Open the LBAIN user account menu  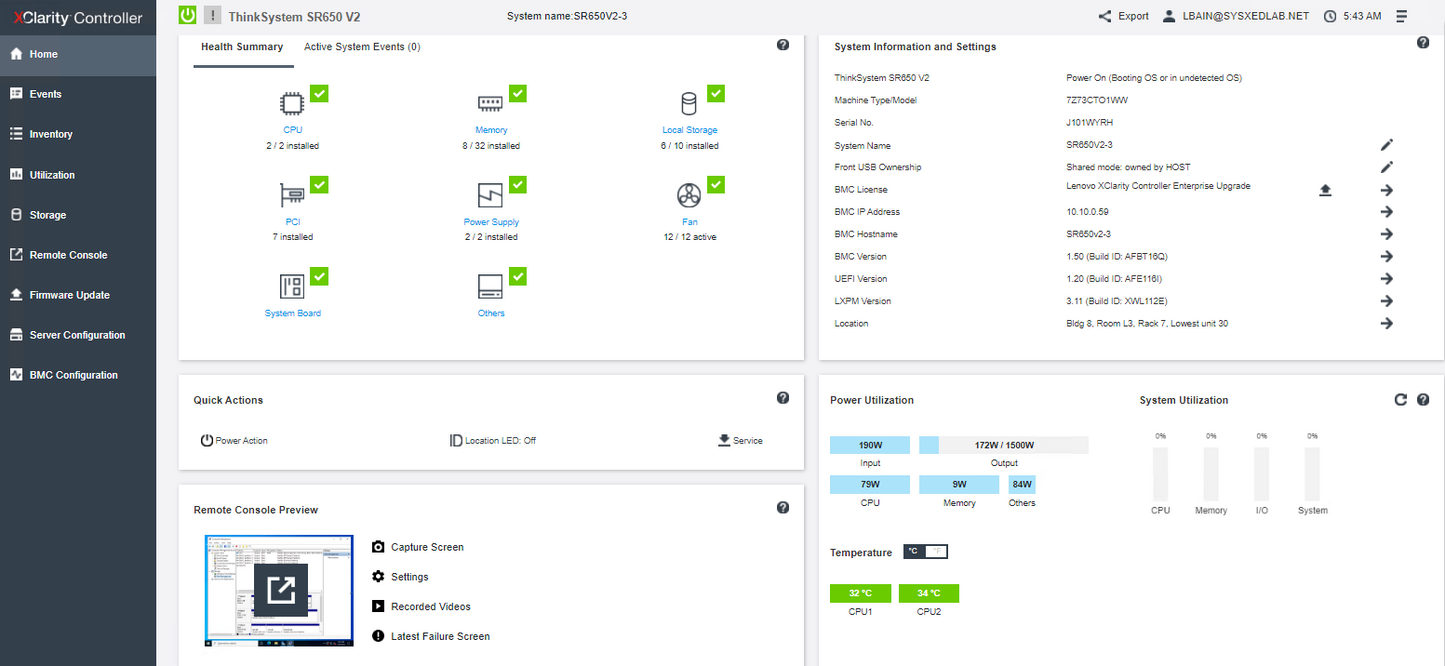point(1236,16)
